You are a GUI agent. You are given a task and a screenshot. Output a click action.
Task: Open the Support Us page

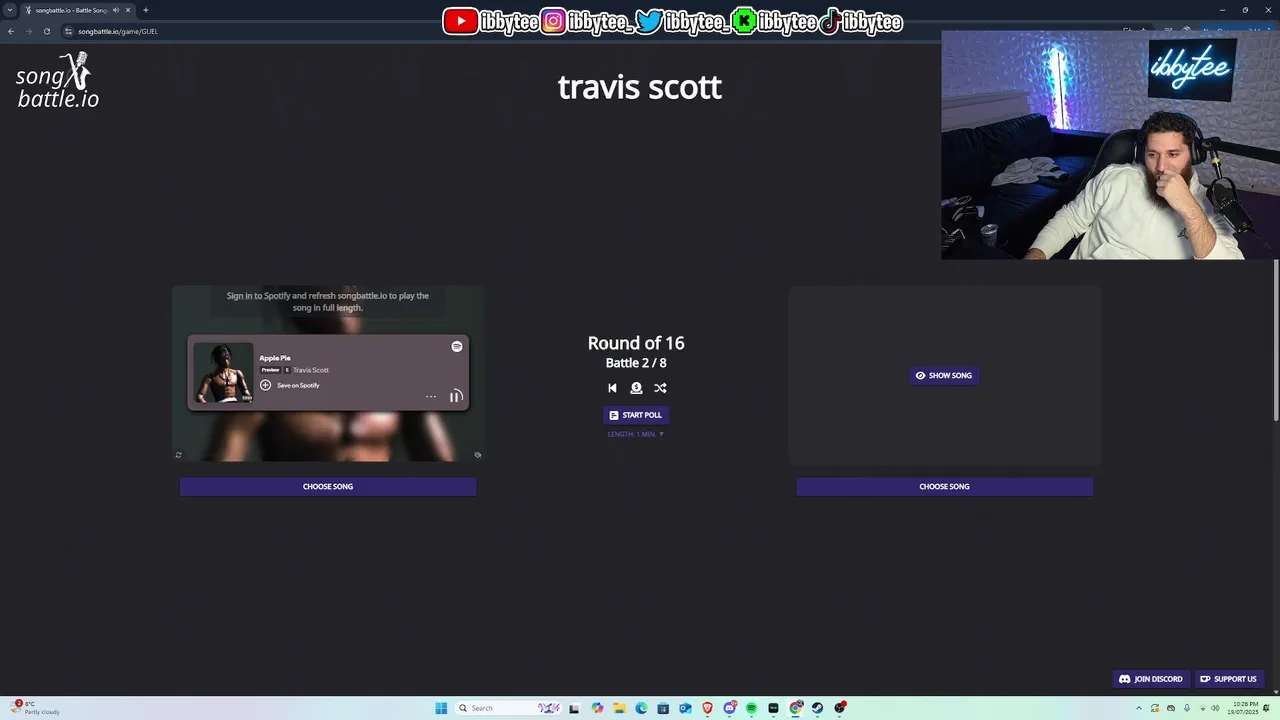1228,679
